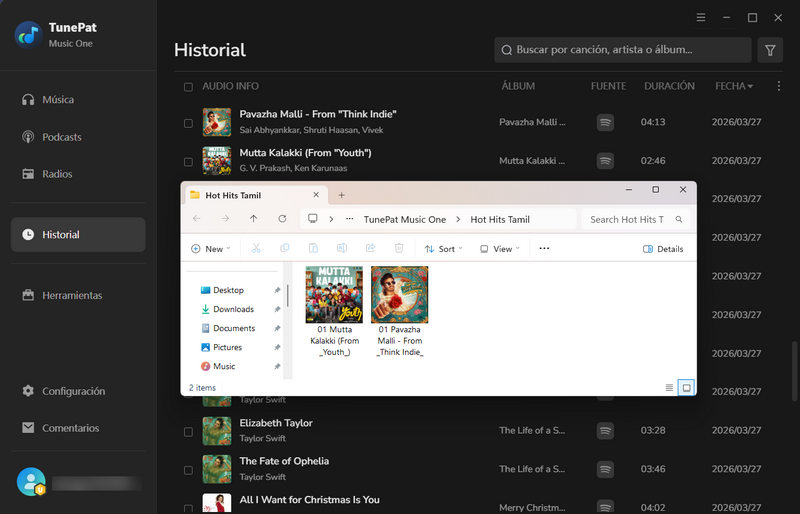Viewport: 800px width, 514px height.
Task: Go up one folder level in Explorer
Action: click(x=254, y=219)
